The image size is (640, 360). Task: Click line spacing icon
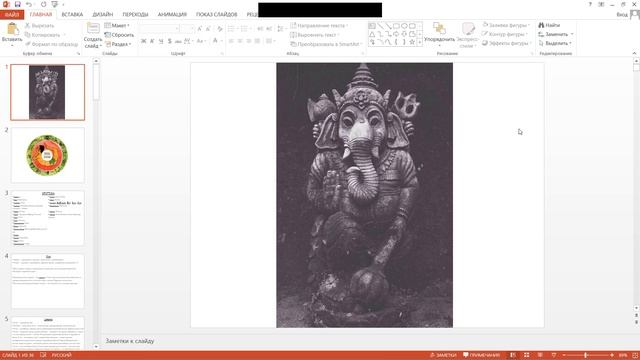281,29
